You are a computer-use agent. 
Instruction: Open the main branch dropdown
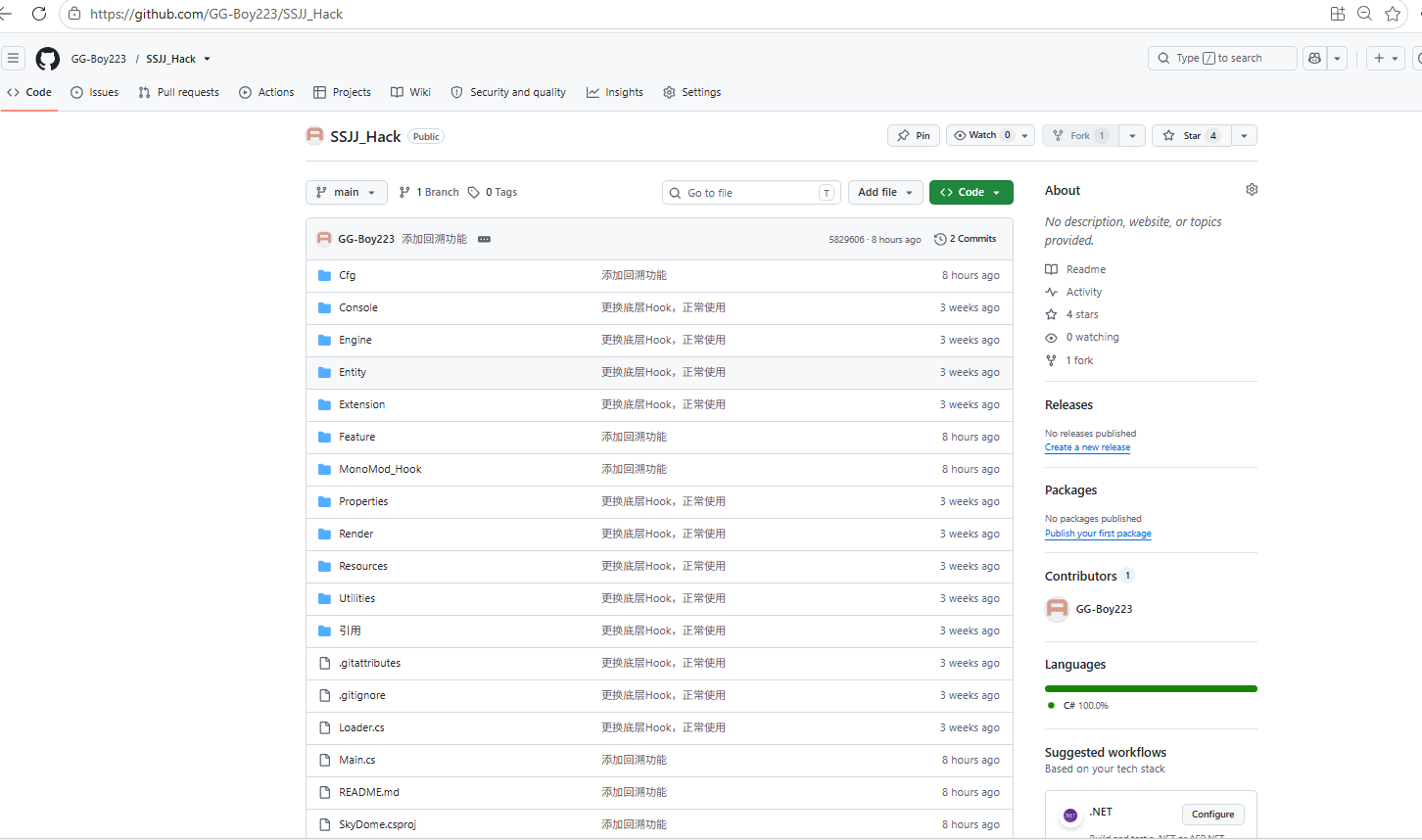click(347, 193)
